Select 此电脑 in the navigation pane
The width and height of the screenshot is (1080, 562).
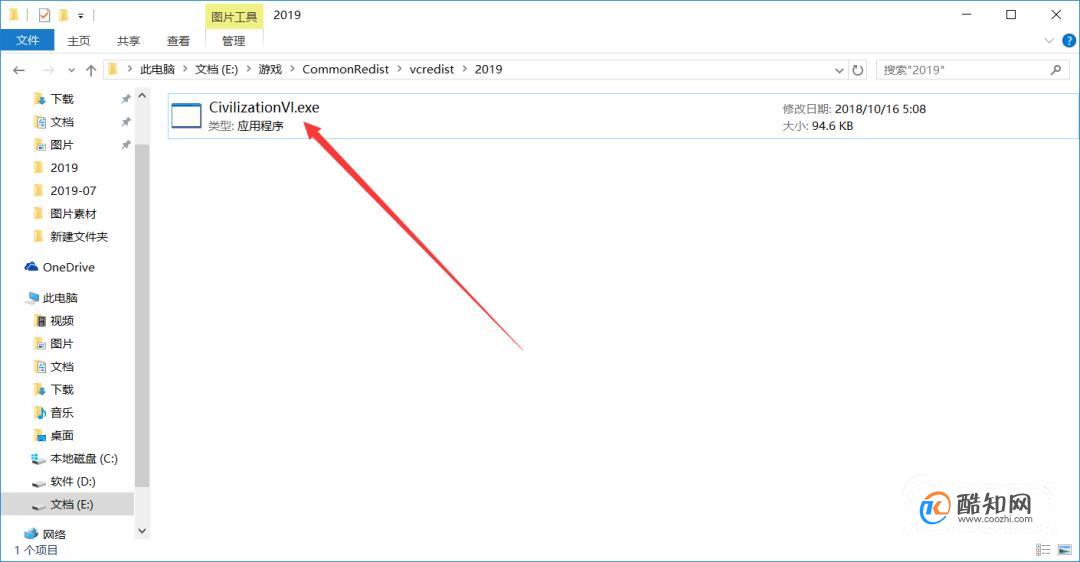coord(60,298)
